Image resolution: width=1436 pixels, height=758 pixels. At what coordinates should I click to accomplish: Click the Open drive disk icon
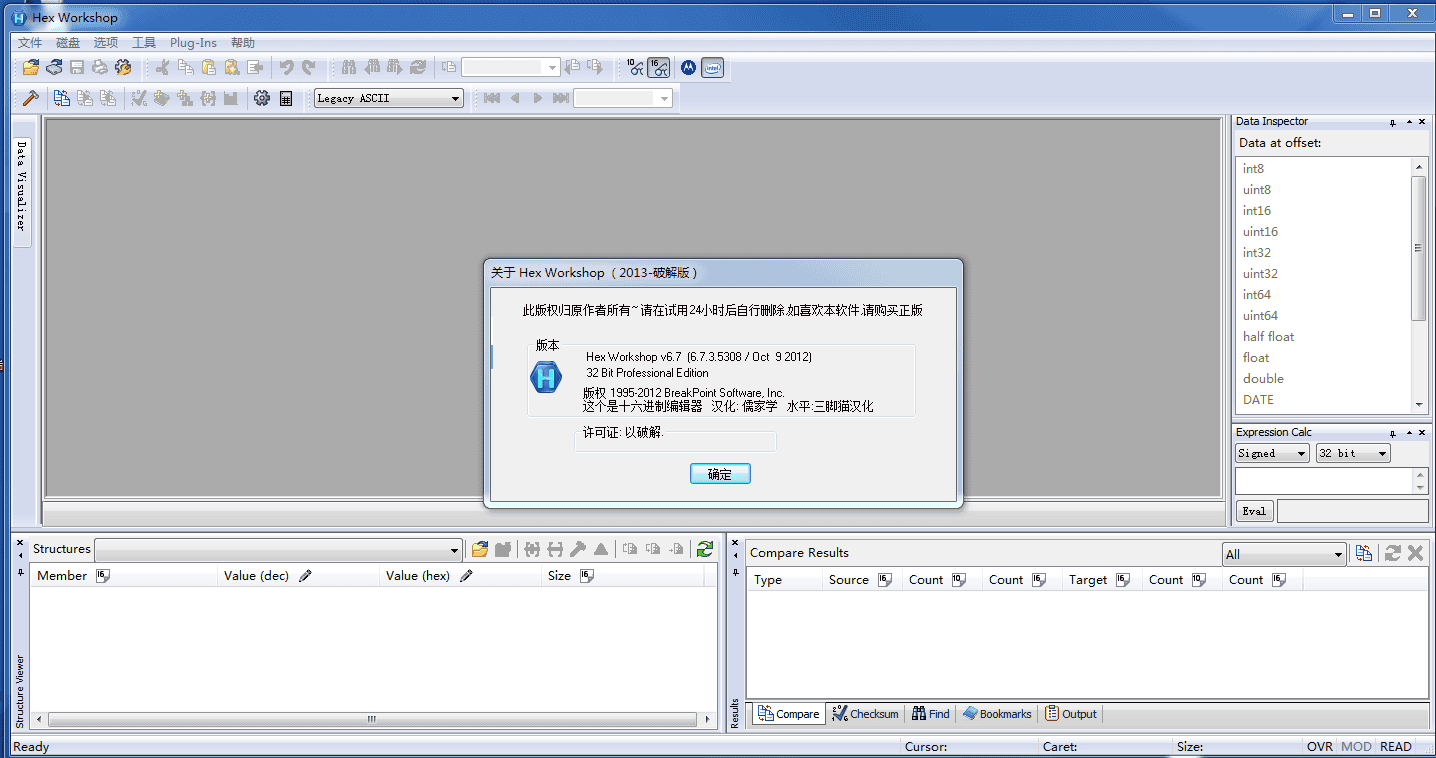[54, 67]
